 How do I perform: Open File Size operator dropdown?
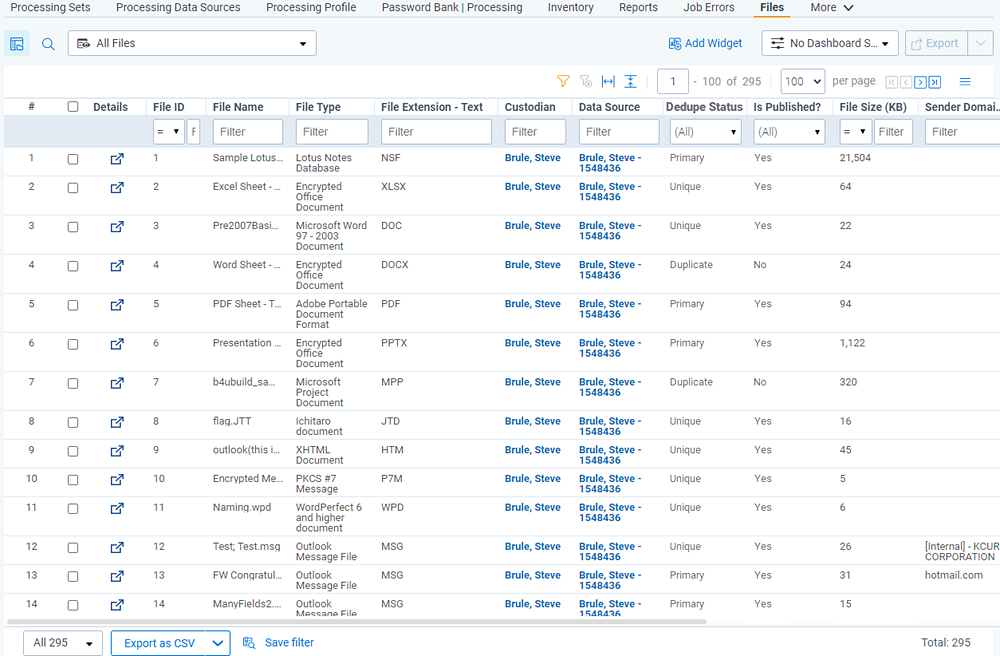(x=855, y=132)
